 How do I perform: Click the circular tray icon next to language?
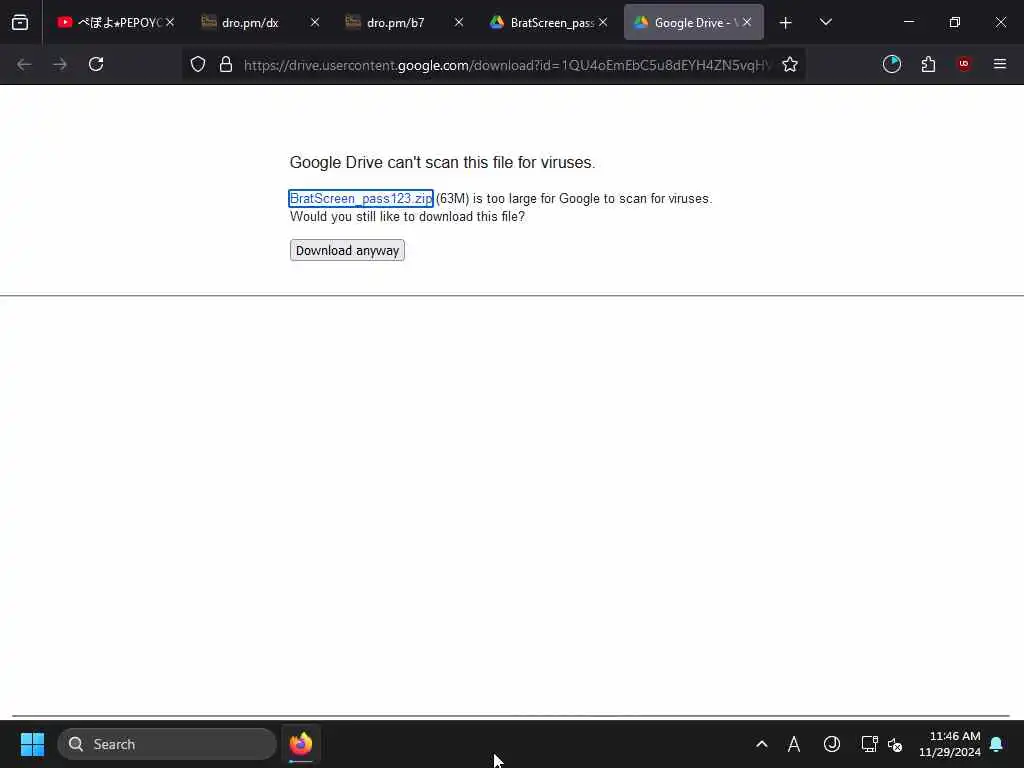[x=832, y=744]
